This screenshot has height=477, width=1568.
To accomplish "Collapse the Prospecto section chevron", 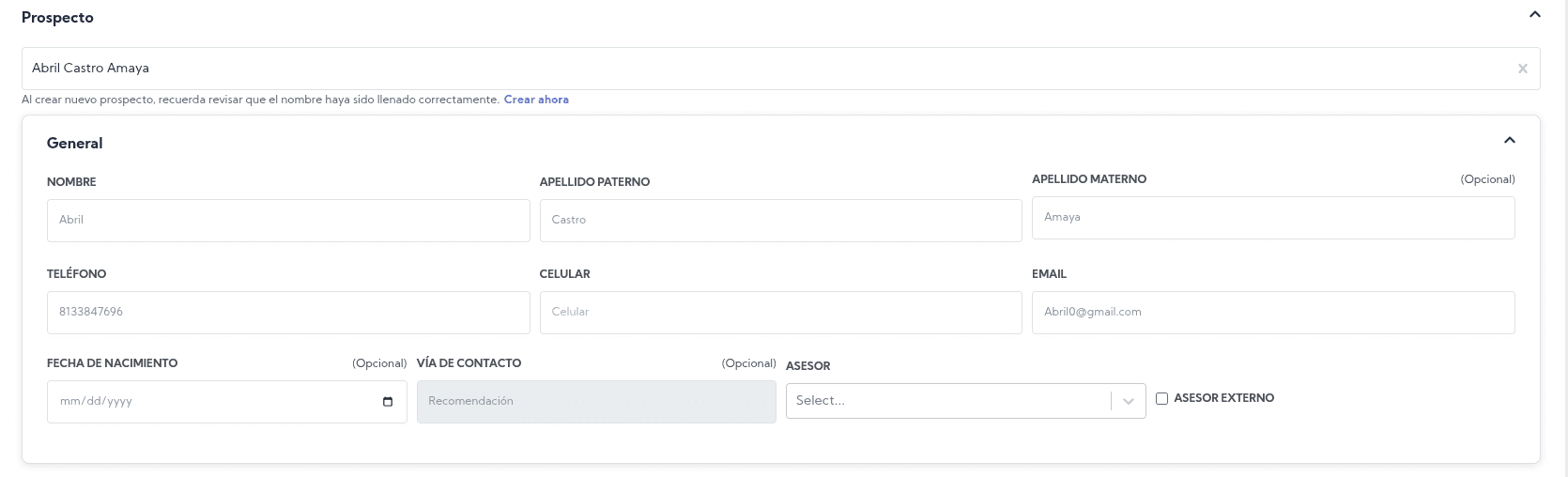I will click(x=1535, y=14).
